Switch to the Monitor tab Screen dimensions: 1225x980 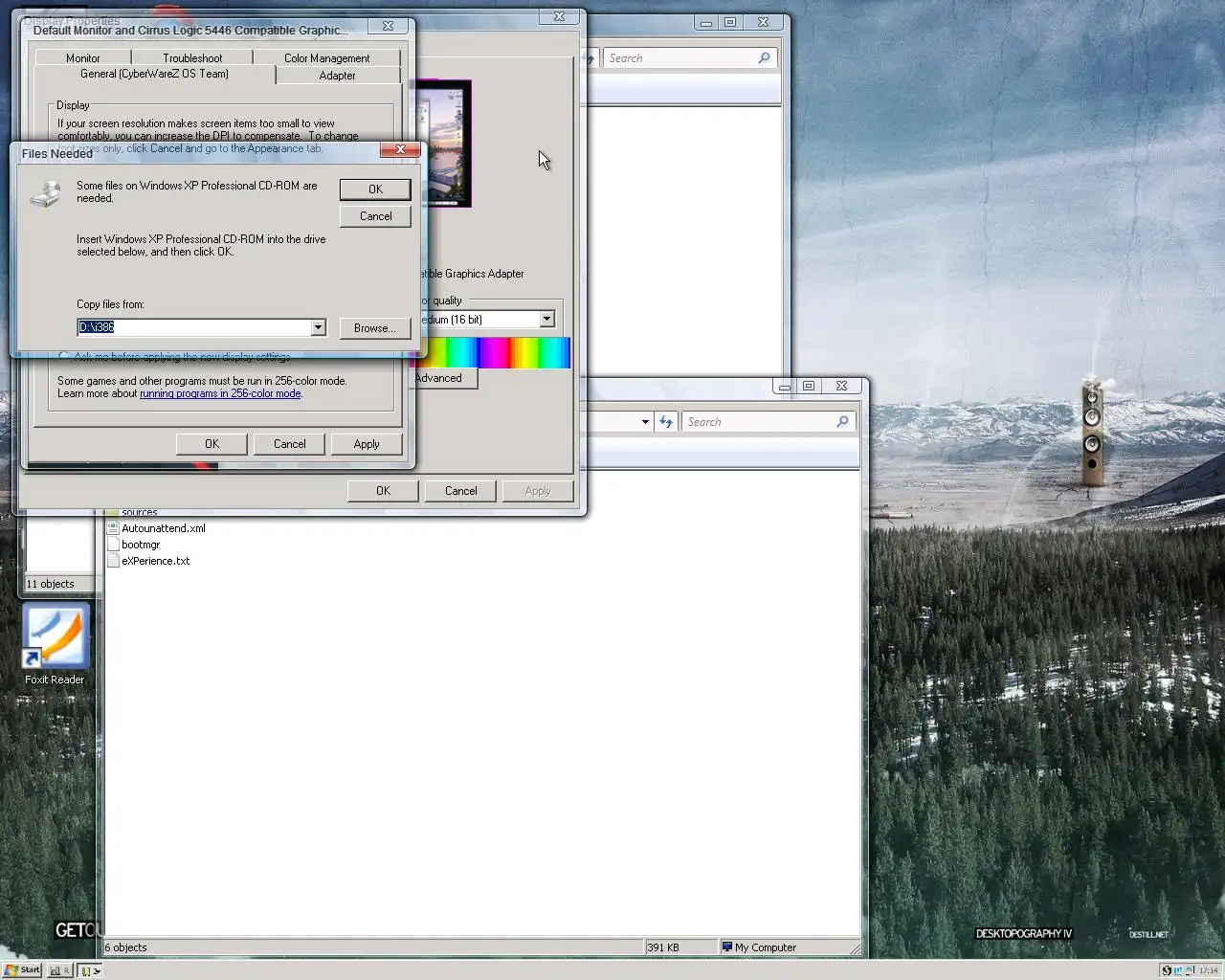coord(83,57)
